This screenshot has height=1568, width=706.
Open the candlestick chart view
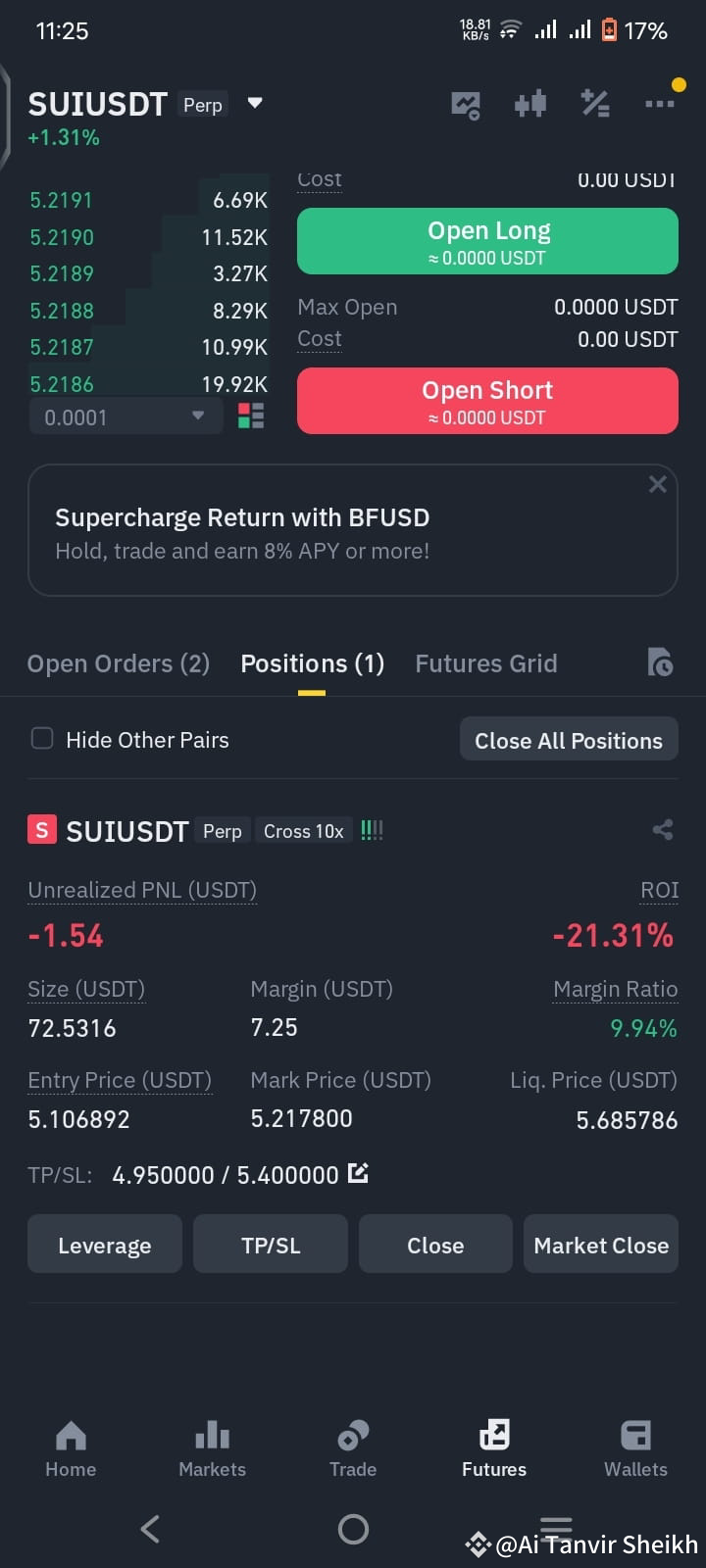(x=529, y=104)
